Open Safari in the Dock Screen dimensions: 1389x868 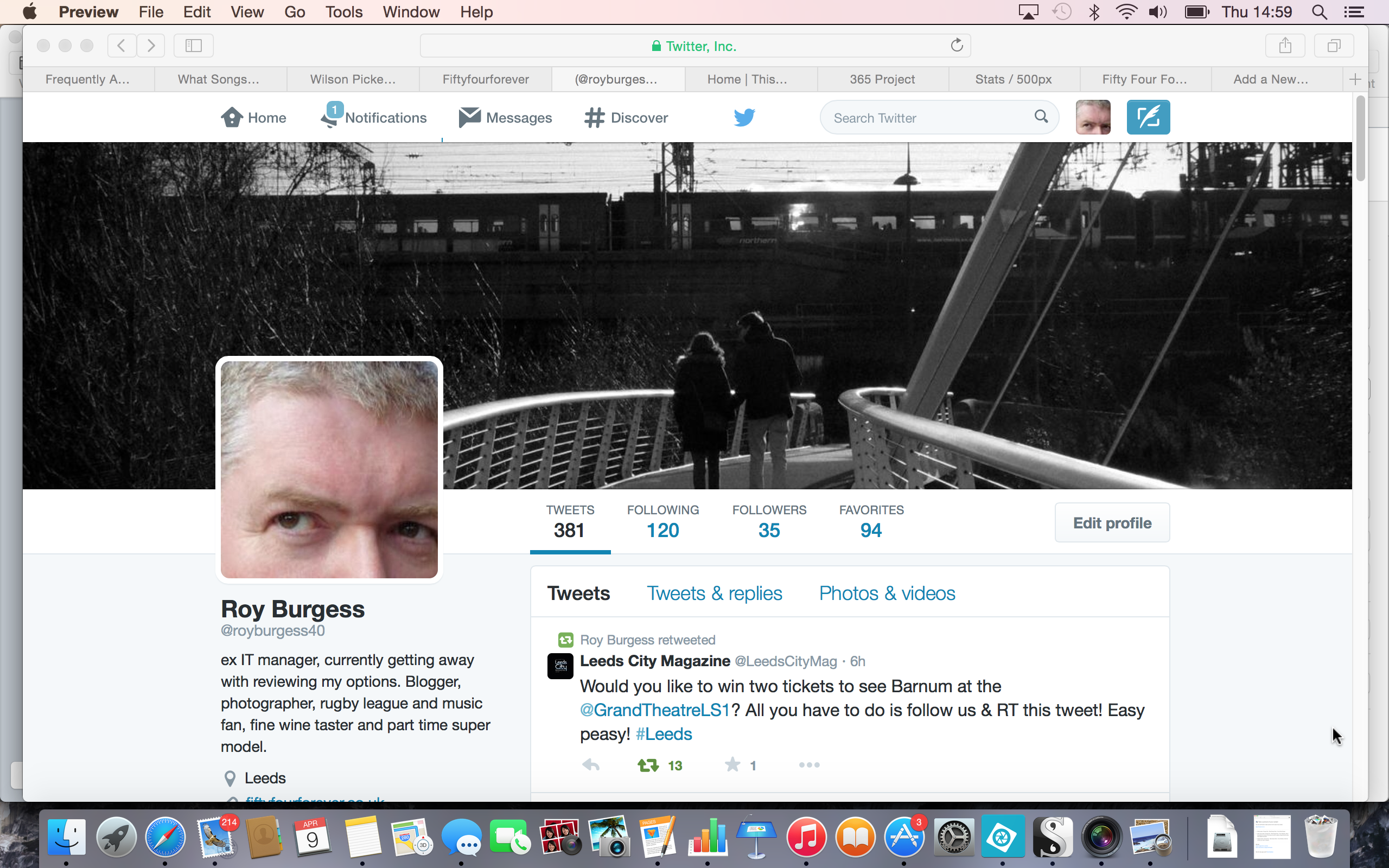point(165,837)
